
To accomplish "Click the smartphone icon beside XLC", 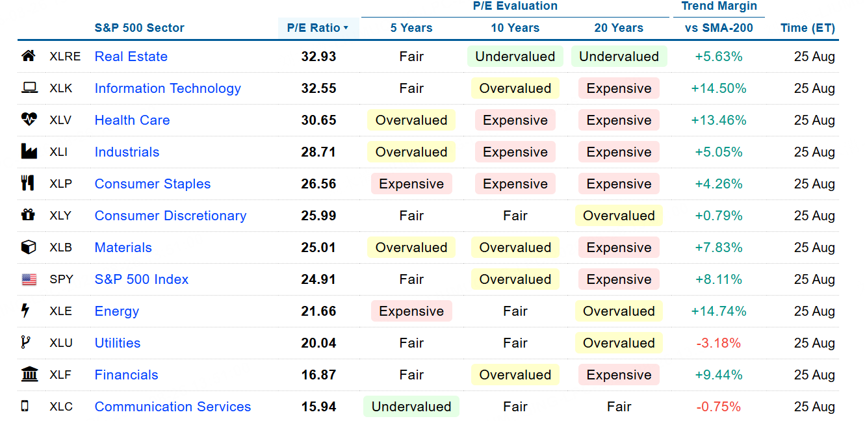I will pos(25,407).
